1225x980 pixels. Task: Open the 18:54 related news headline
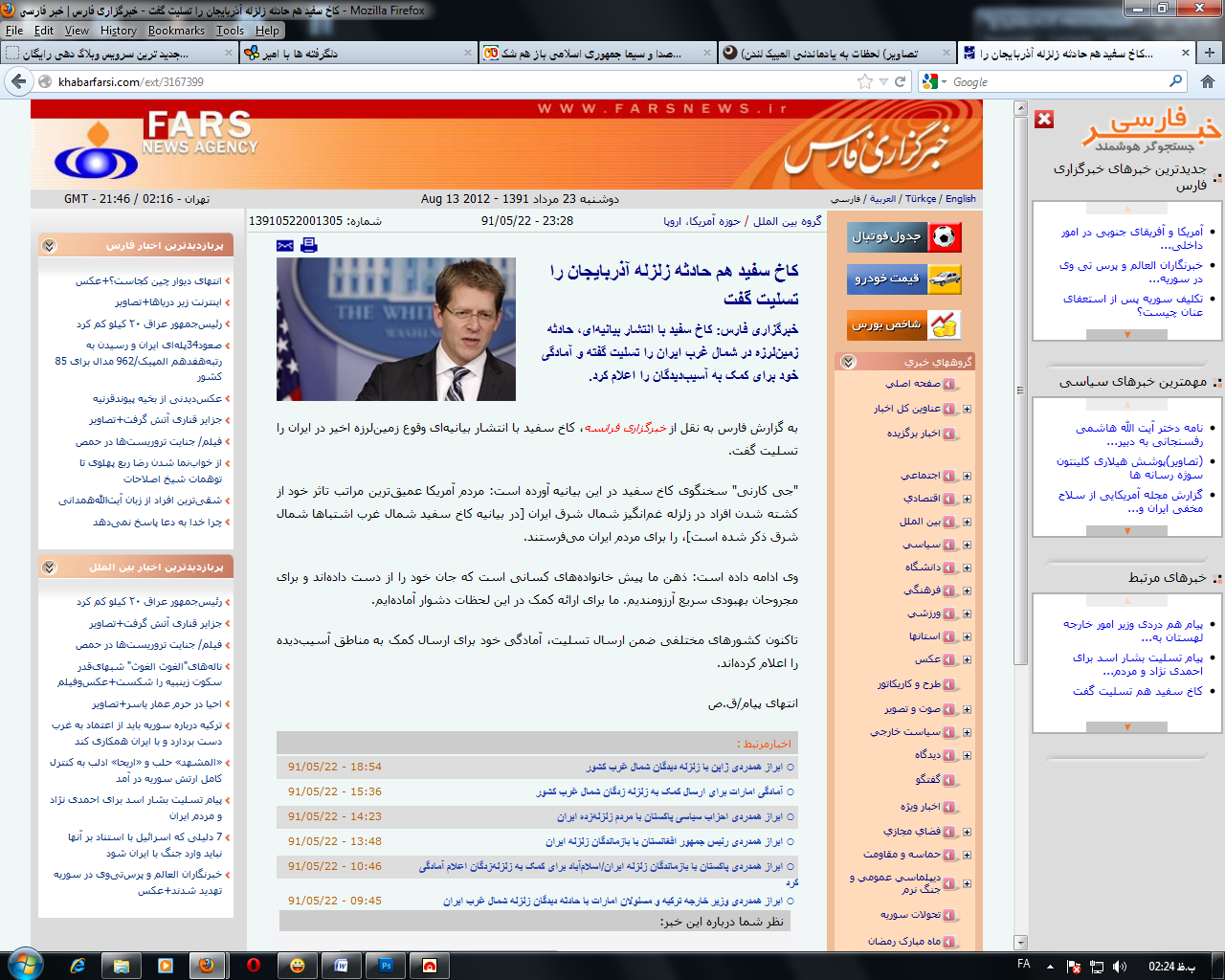tap(684, 768)
